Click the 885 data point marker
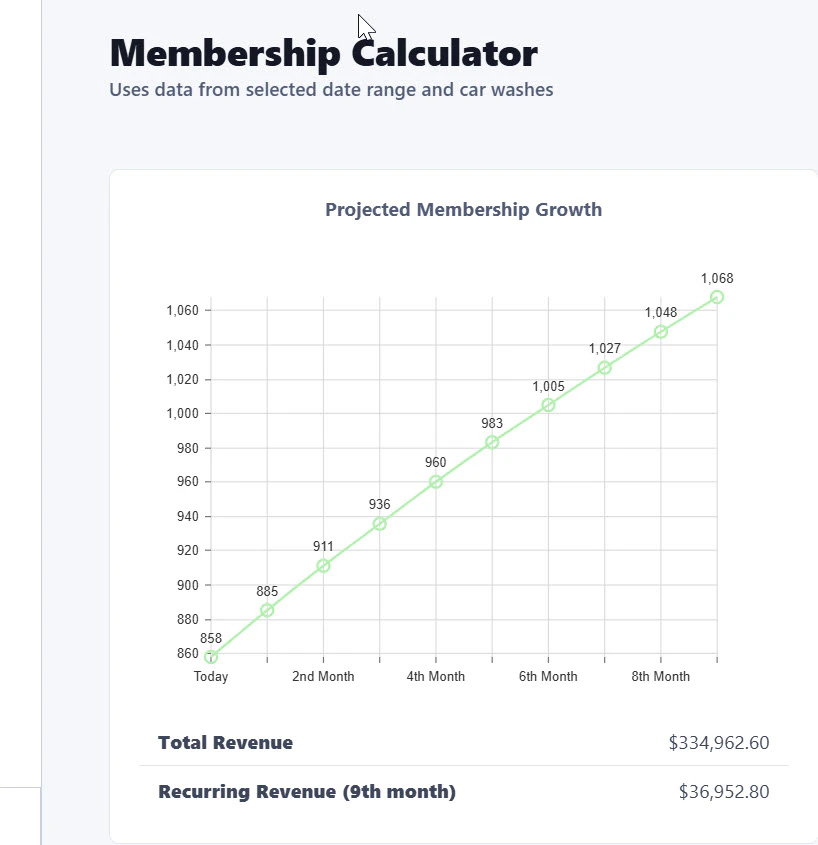 click(x=267, y=611)
